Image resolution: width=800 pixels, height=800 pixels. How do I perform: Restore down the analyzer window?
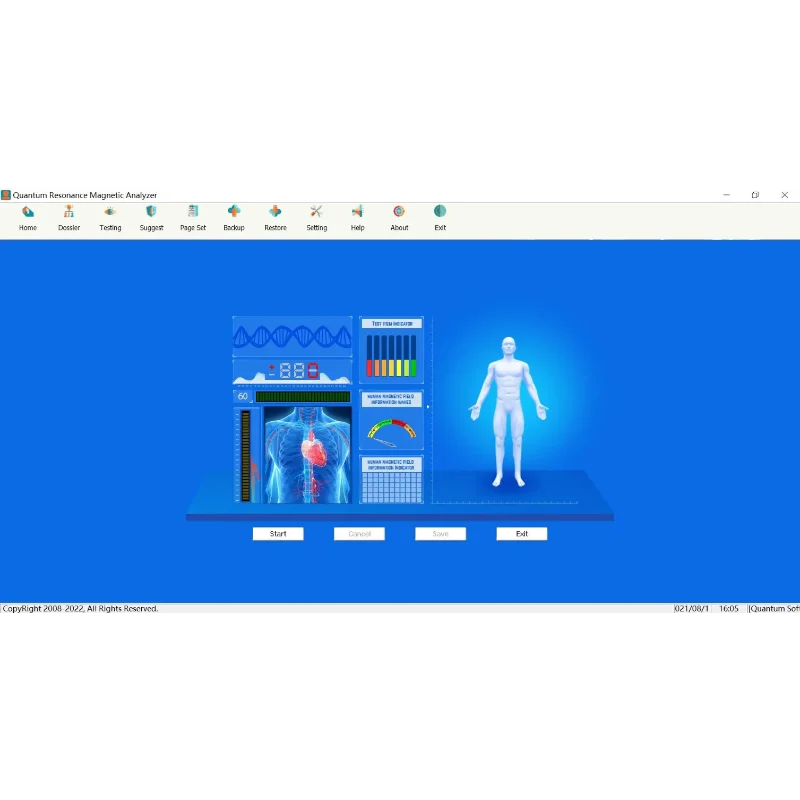755,195
